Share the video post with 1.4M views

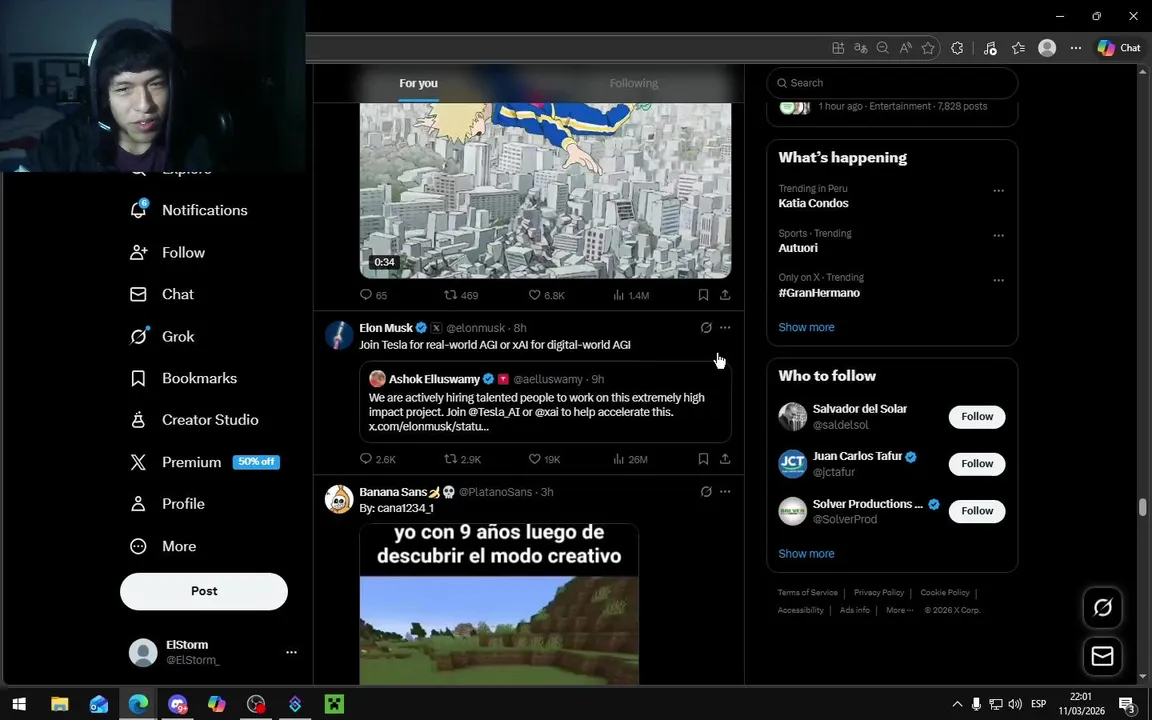point(725,295)
